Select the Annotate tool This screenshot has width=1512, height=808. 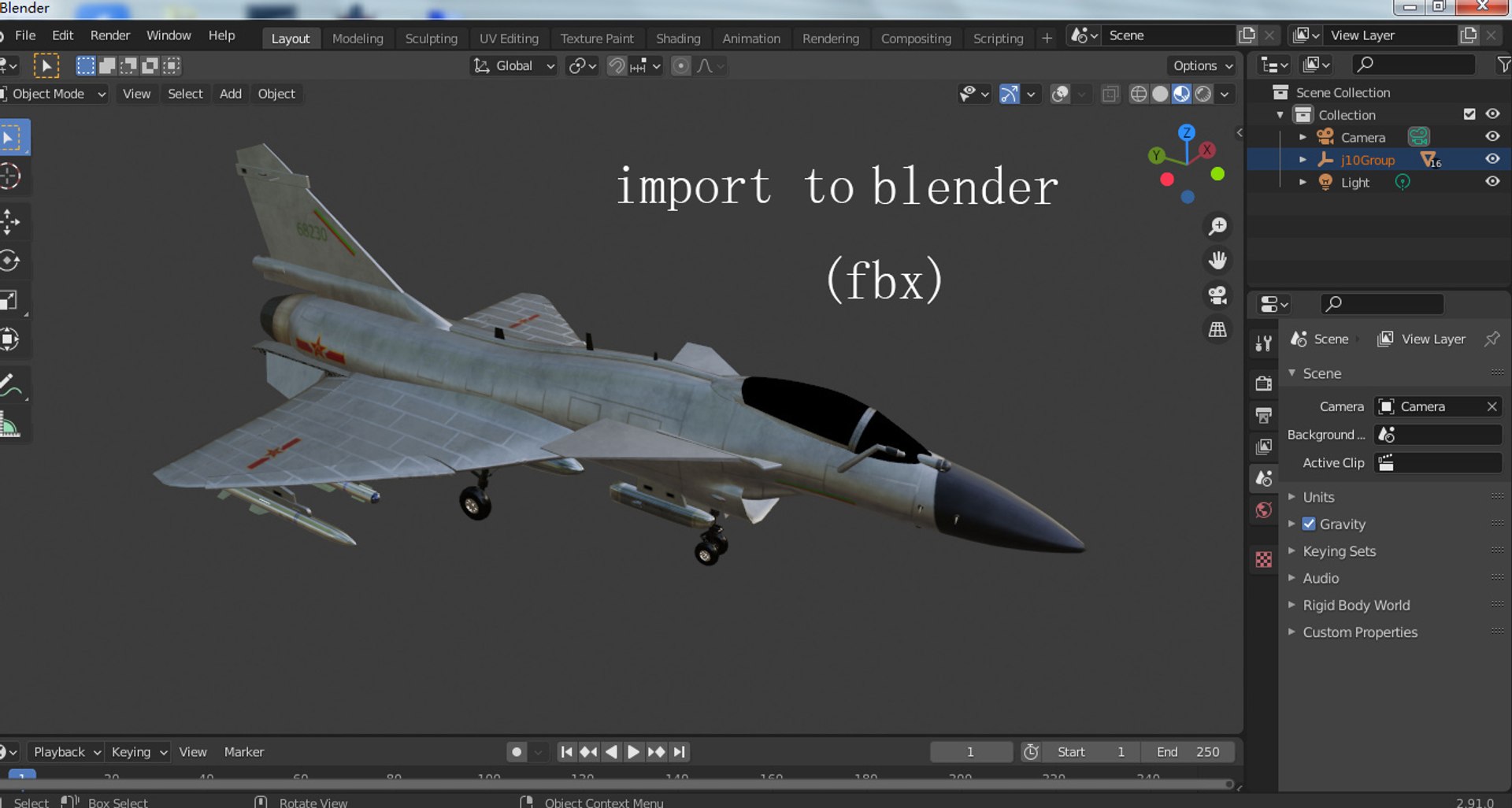(x=10, y=385)
